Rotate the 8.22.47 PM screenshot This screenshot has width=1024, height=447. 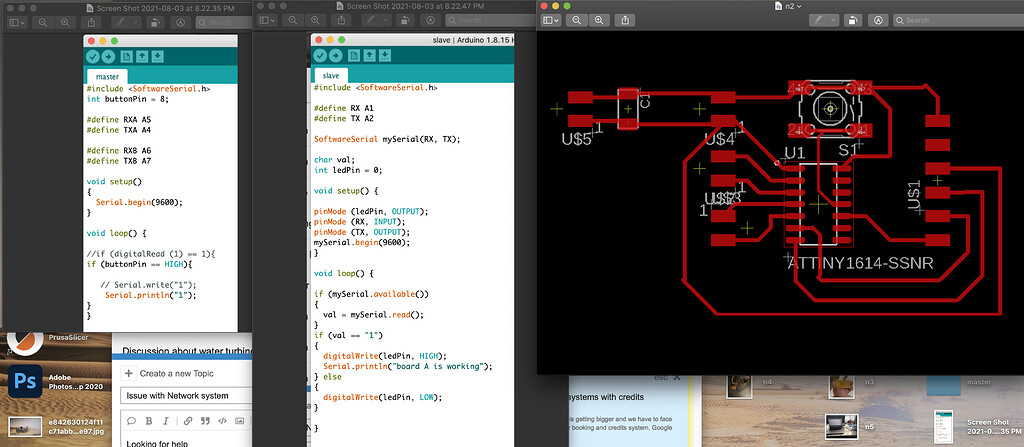pyautogui.click(x=406, y=20)
